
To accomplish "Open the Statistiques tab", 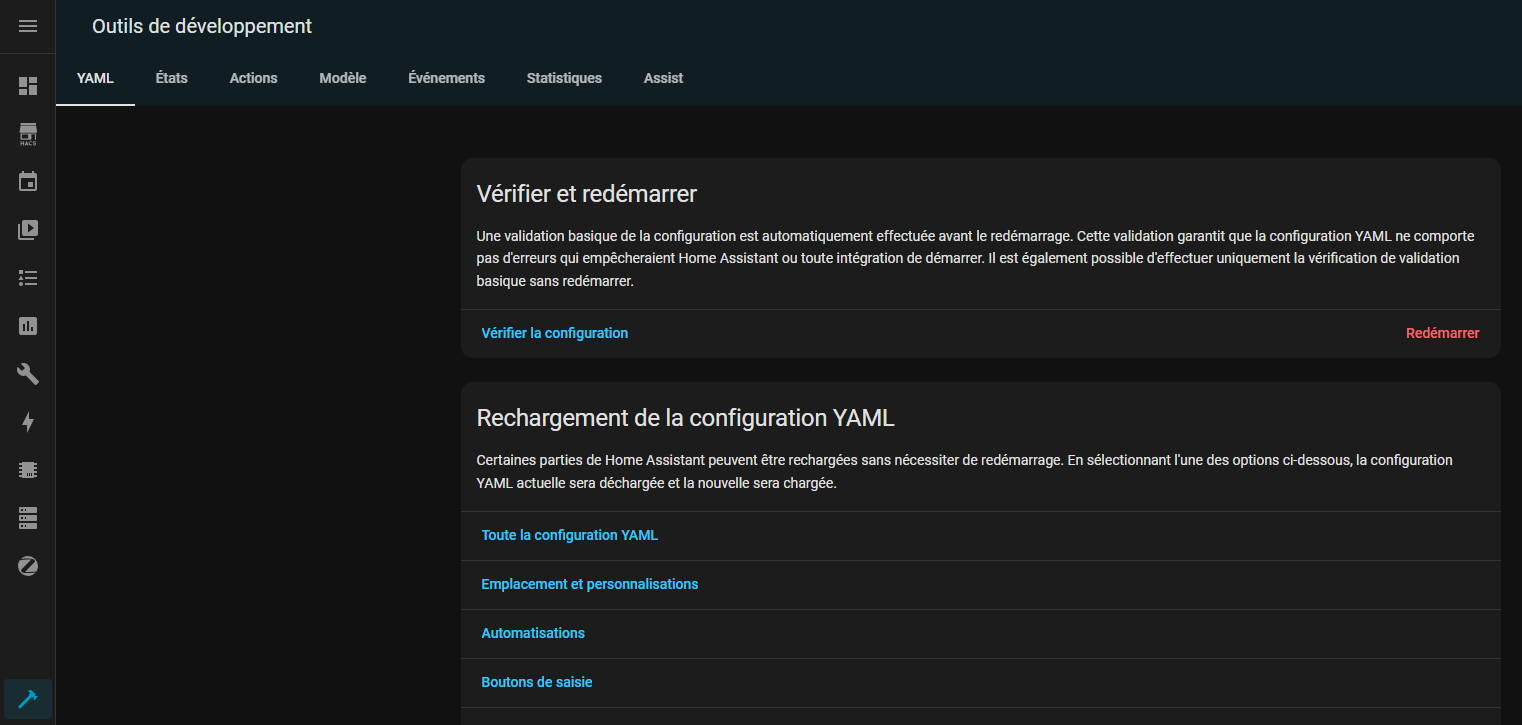I will 564,78.
